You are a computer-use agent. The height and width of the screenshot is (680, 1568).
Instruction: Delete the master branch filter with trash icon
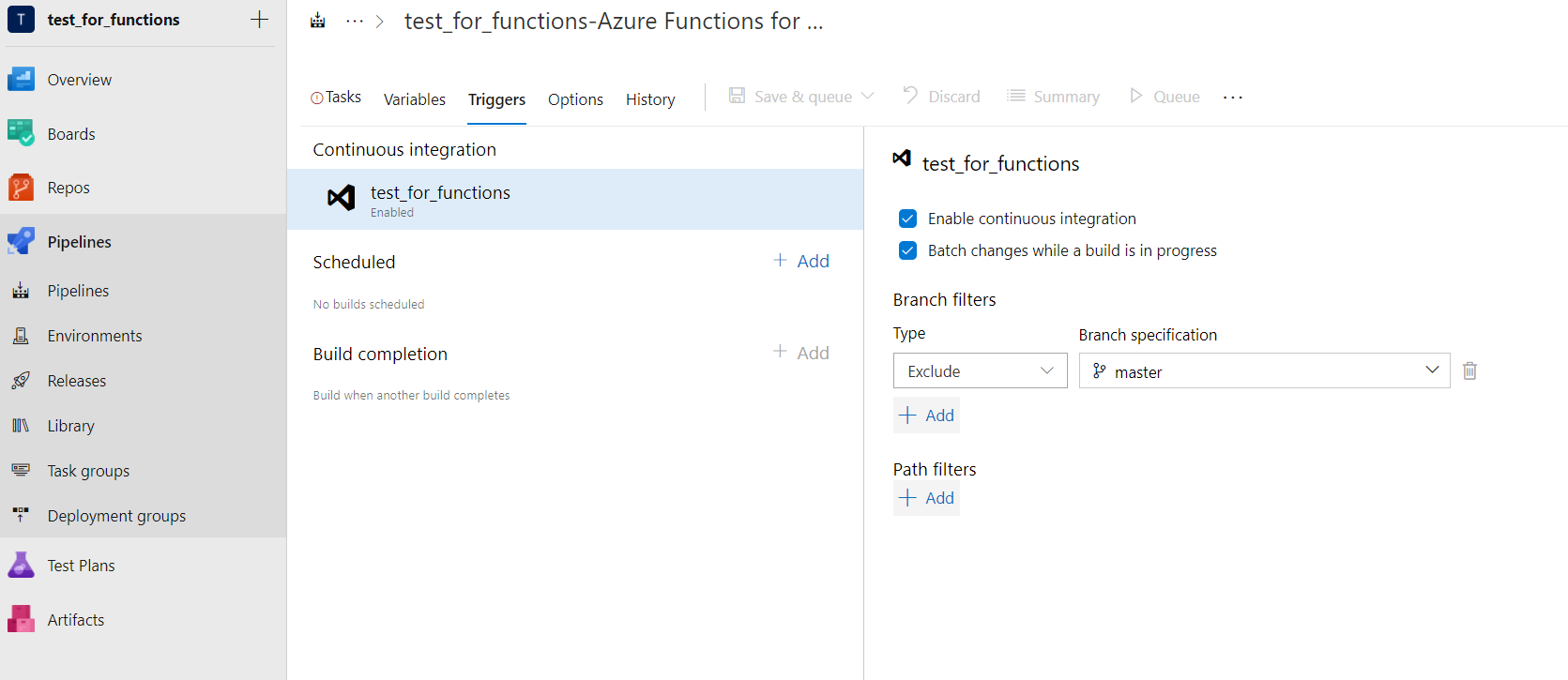pos(1469,370)
